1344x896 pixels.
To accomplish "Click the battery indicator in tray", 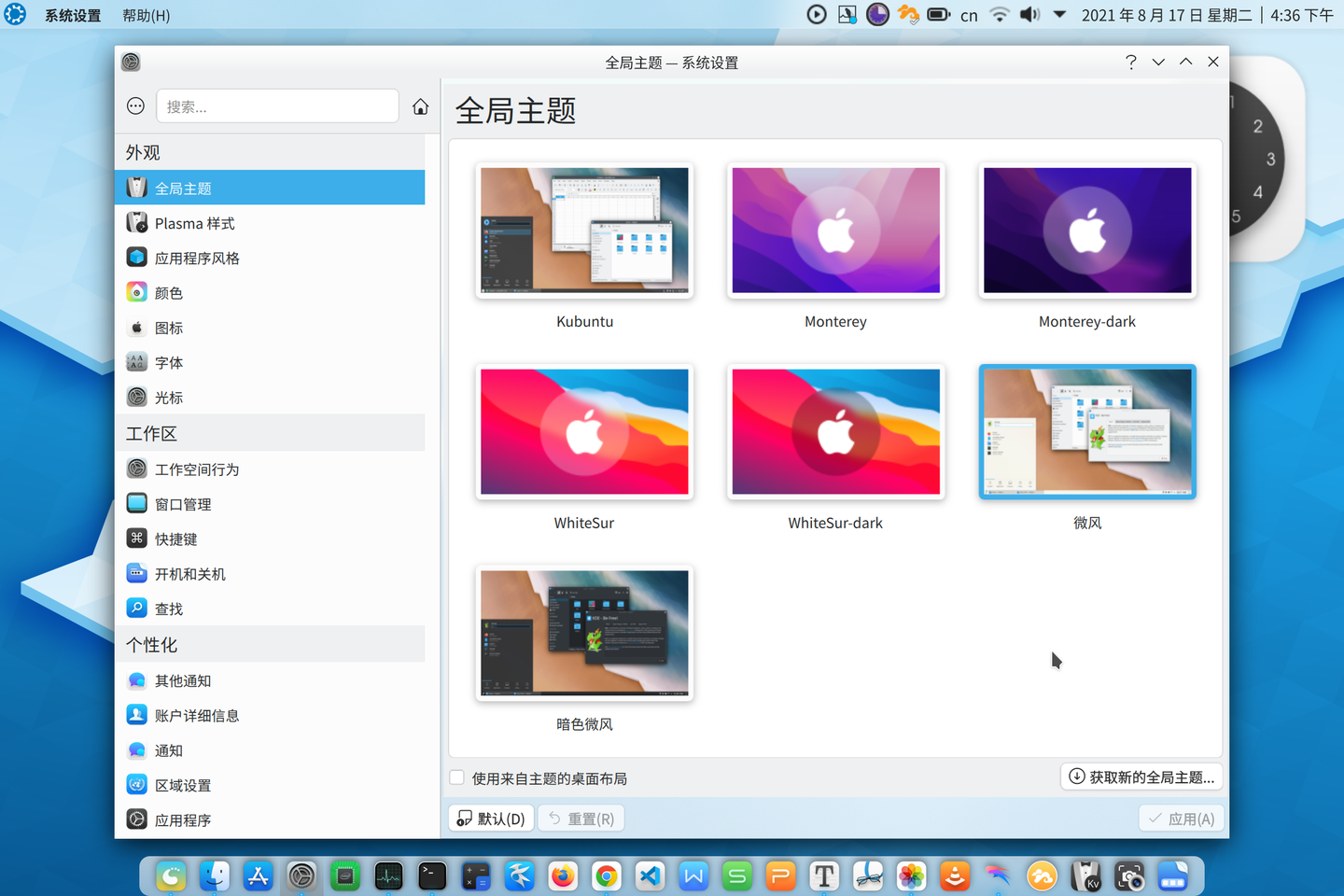I will (939, 15).
